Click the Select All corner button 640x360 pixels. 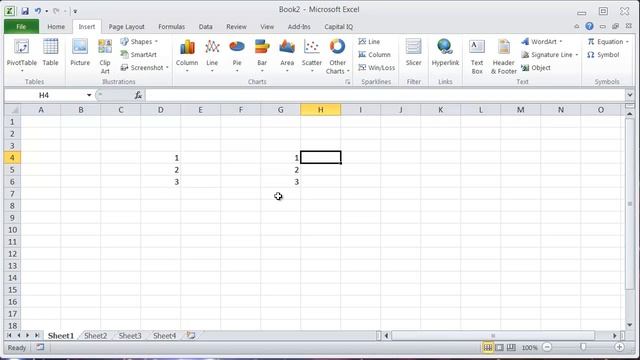click(x=12, y=110)
